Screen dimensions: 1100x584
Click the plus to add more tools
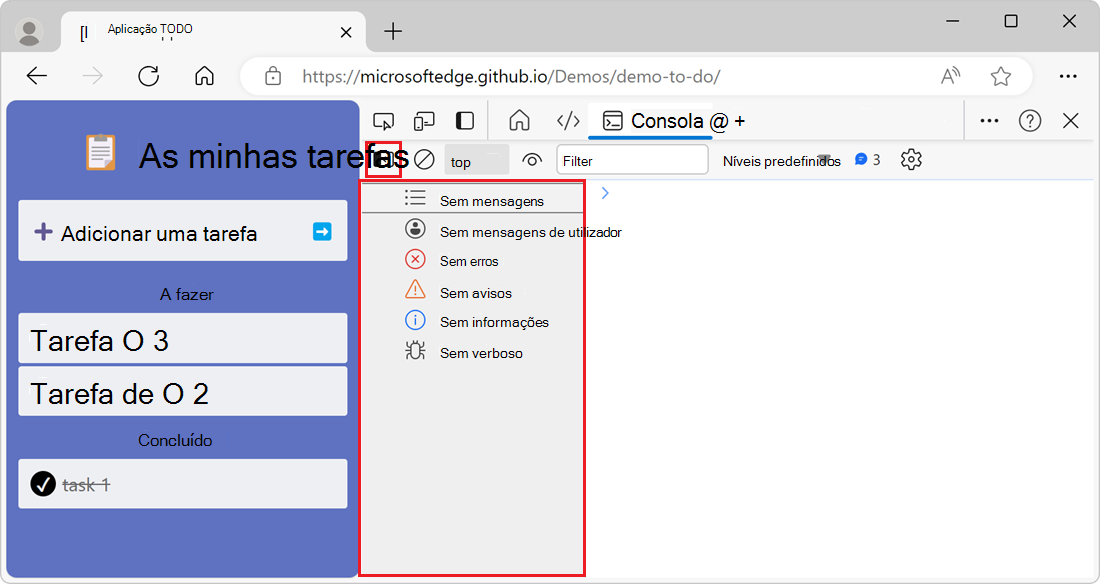pos(739,121)
